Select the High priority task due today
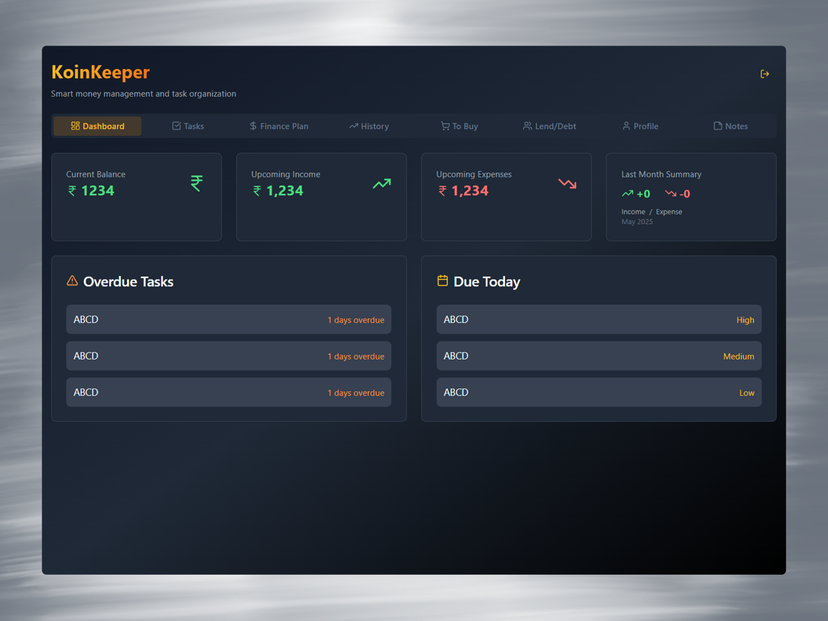 coord(598,320)
